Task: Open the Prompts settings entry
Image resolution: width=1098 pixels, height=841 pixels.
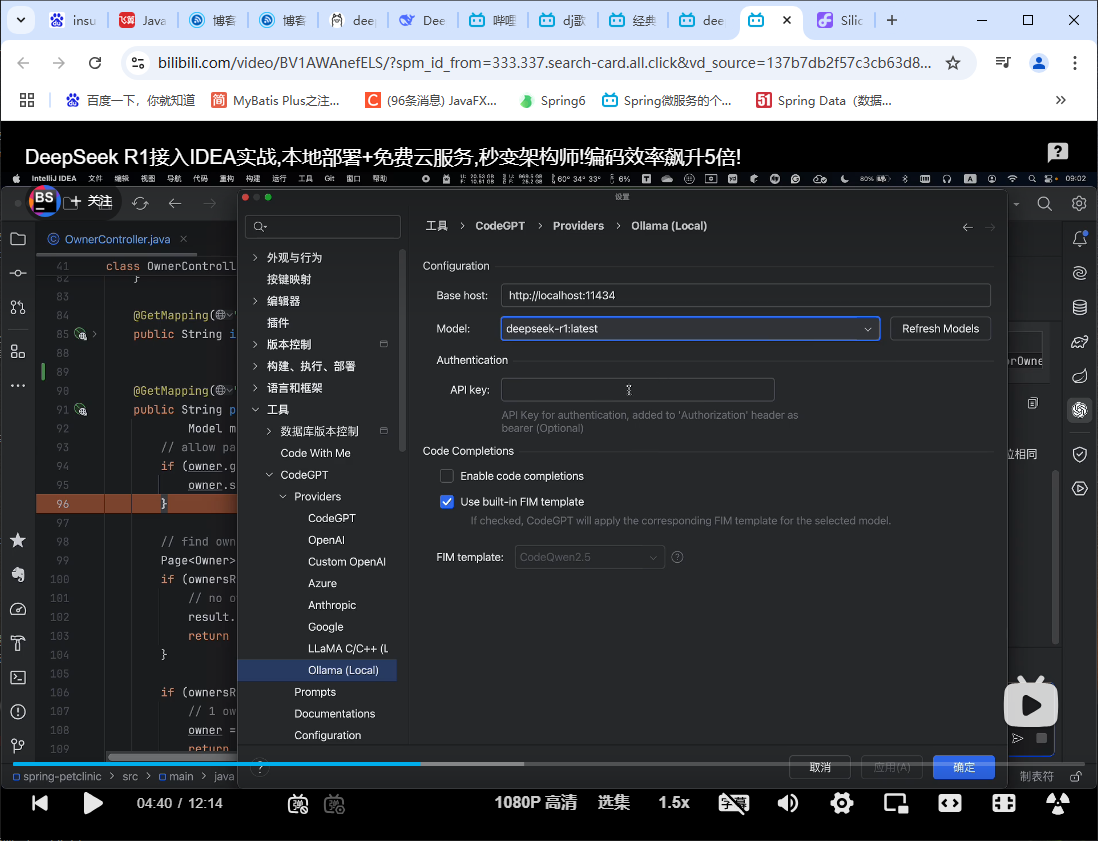Action: (x=314, y=692)
